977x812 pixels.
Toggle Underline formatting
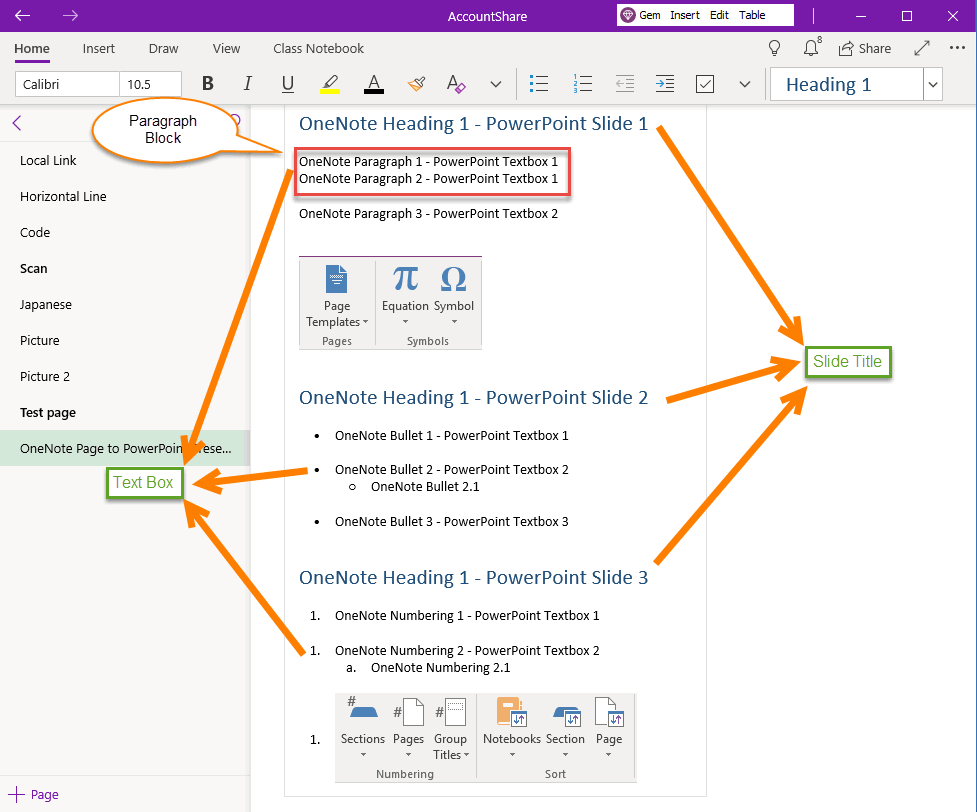point(287,84)
